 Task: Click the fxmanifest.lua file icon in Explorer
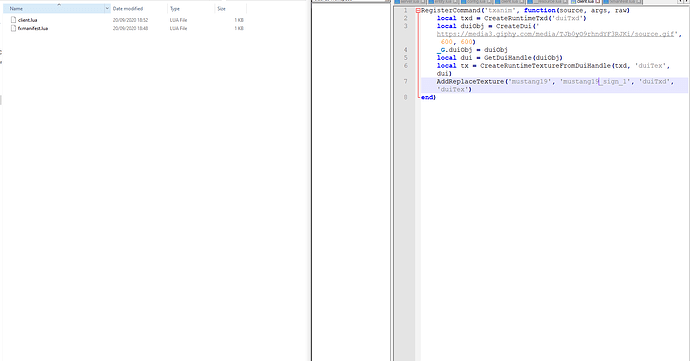[13, 28]
